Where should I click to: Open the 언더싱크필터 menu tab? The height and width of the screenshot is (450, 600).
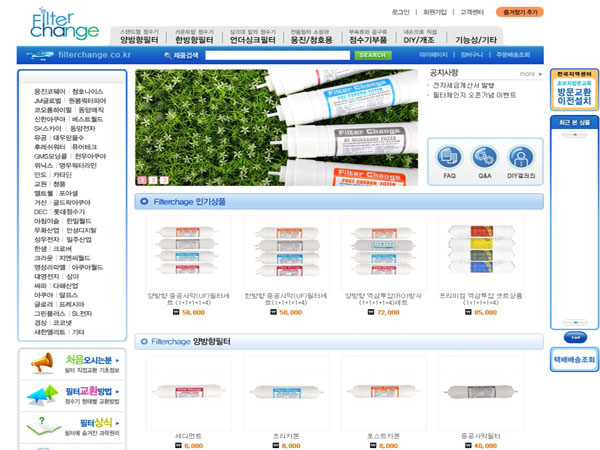click(253, 36)
